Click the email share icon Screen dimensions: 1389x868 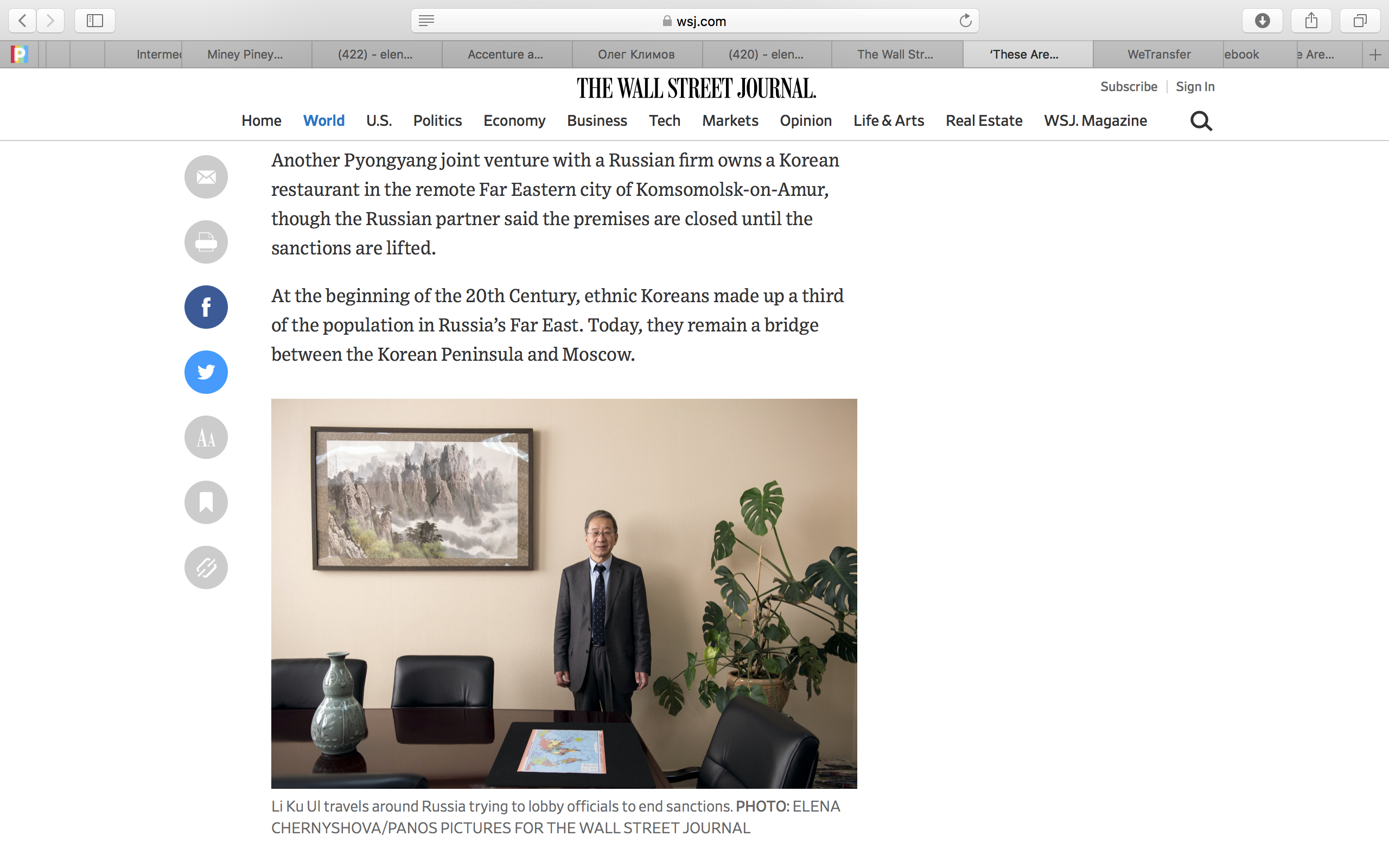point(206,177)
